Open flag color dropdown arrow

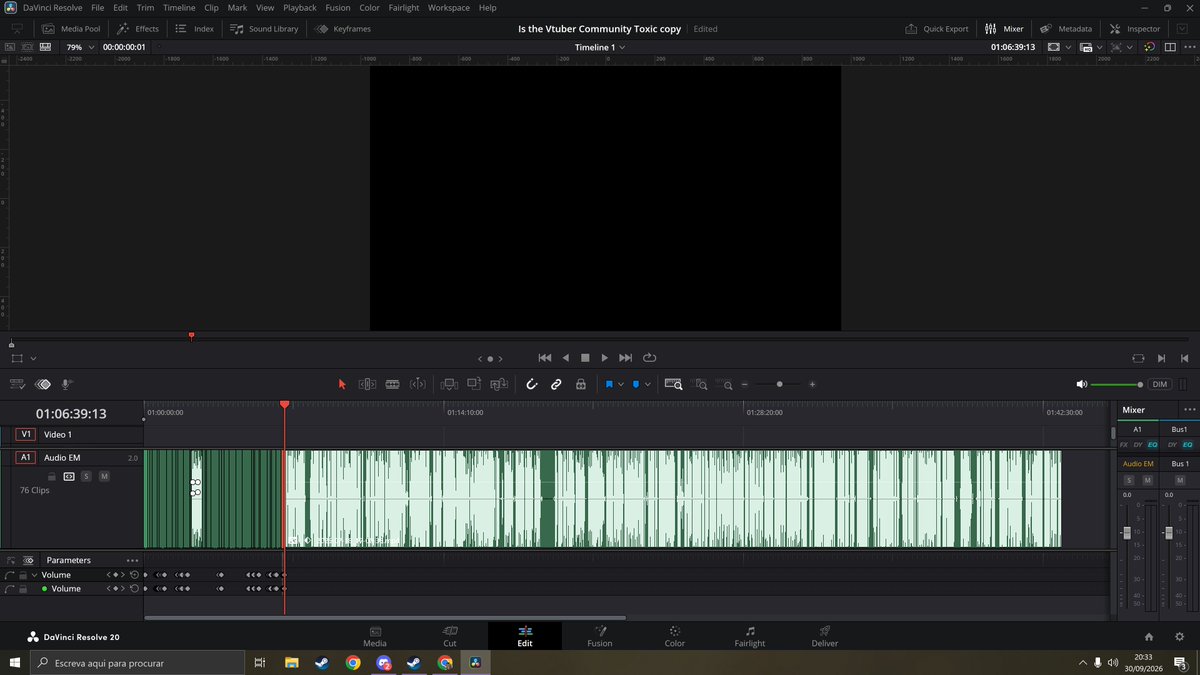(x=621, y=384)
